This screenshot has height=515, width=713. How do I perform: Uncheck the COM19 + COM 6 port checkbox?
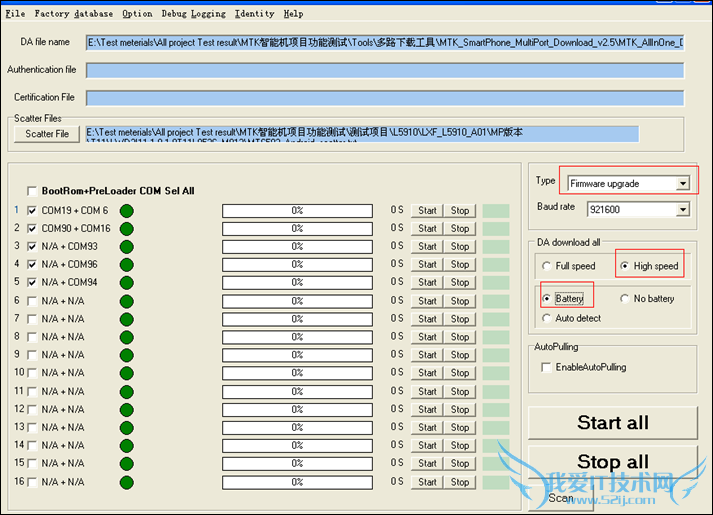point(32,211)
